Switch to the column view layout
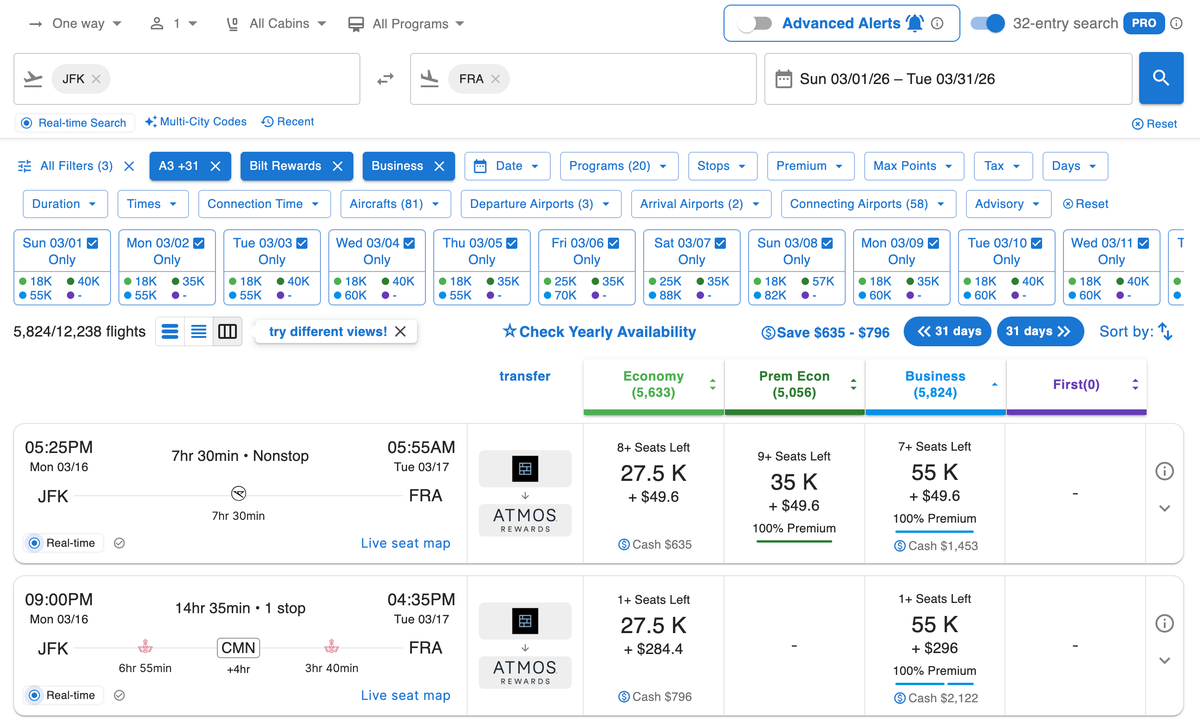Image resolution: width=1200 pixels, height=725 pixels. tap(227, 331)
